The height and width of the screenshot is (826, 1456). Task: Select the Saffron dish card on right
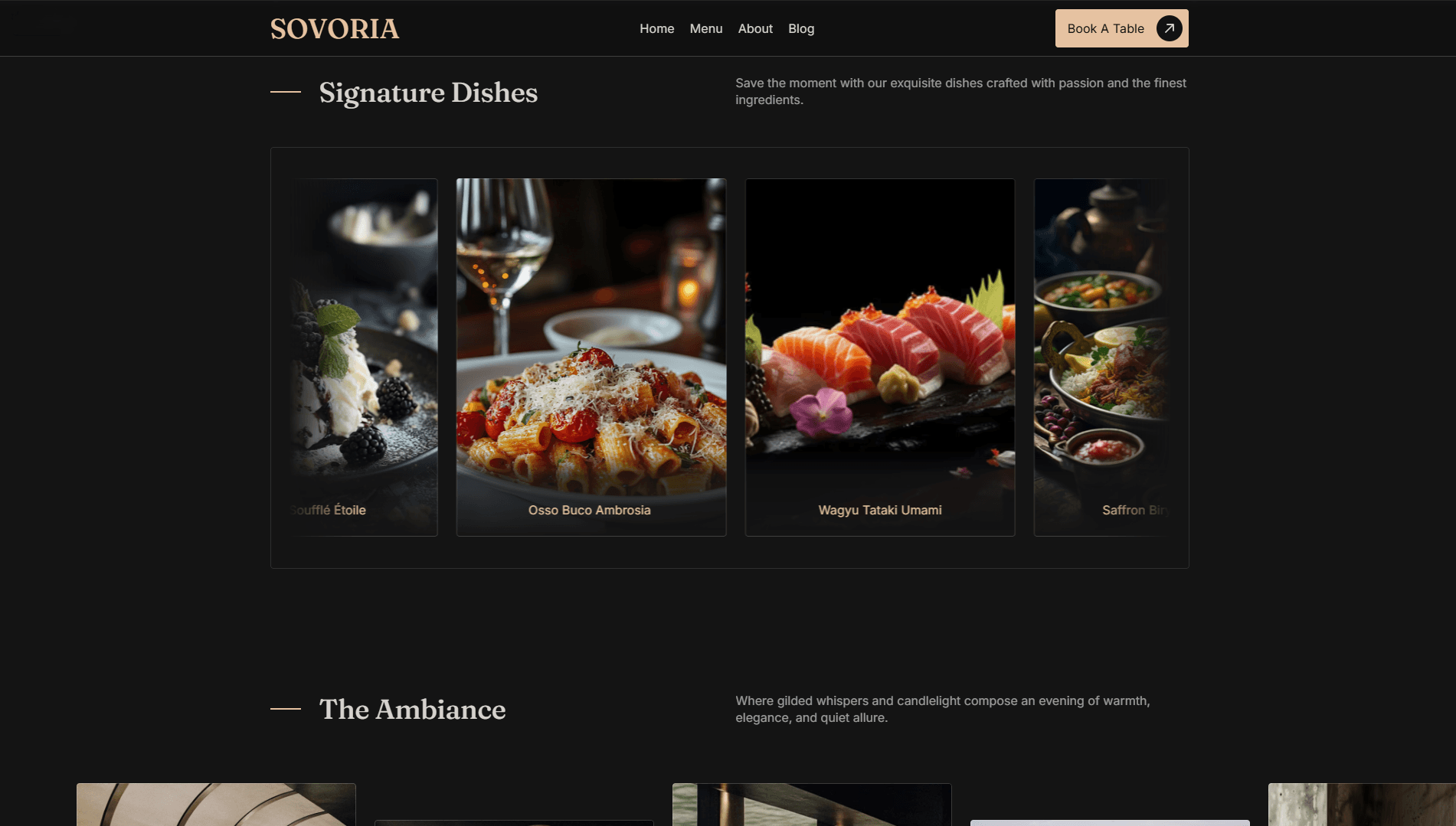point(1101,357)
